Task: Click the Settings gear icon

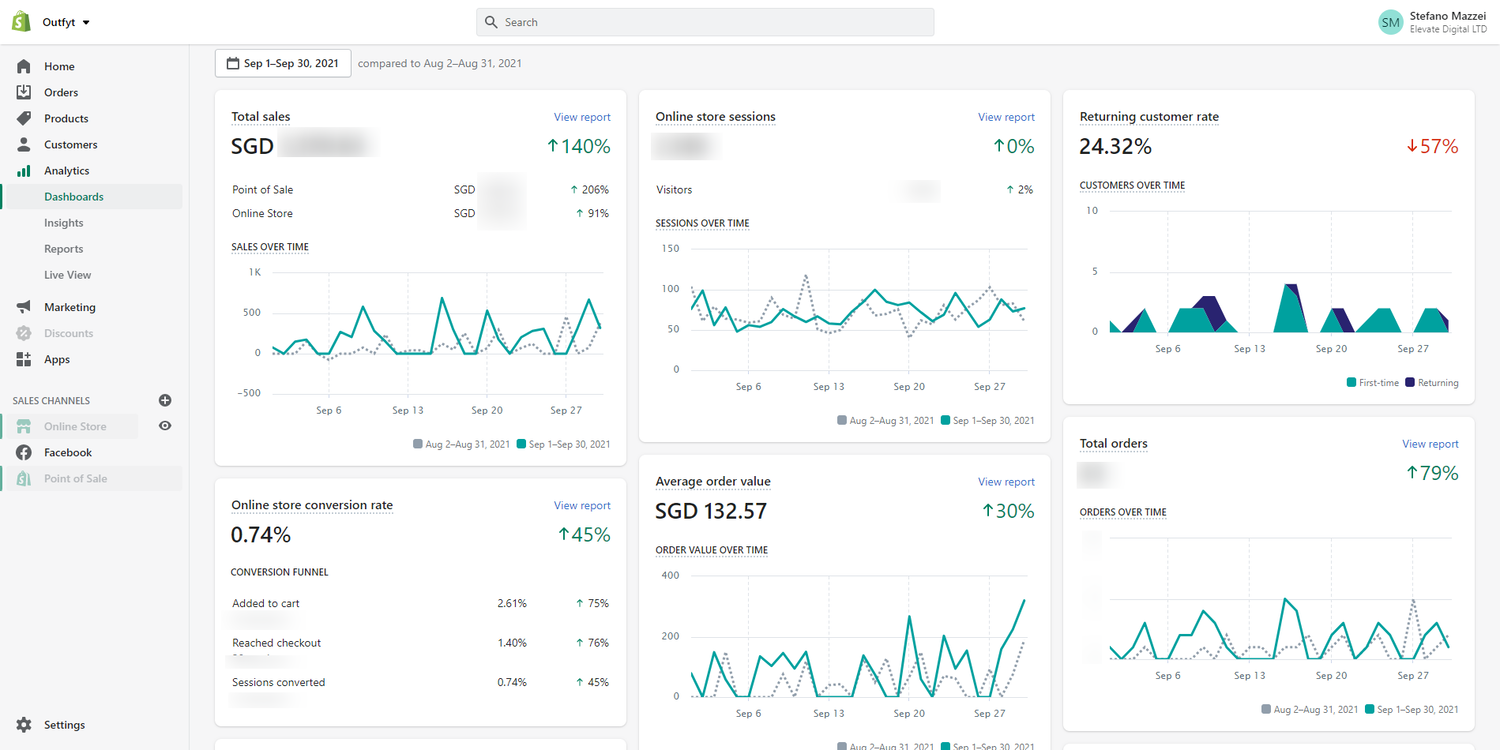Action: point(24,725)
